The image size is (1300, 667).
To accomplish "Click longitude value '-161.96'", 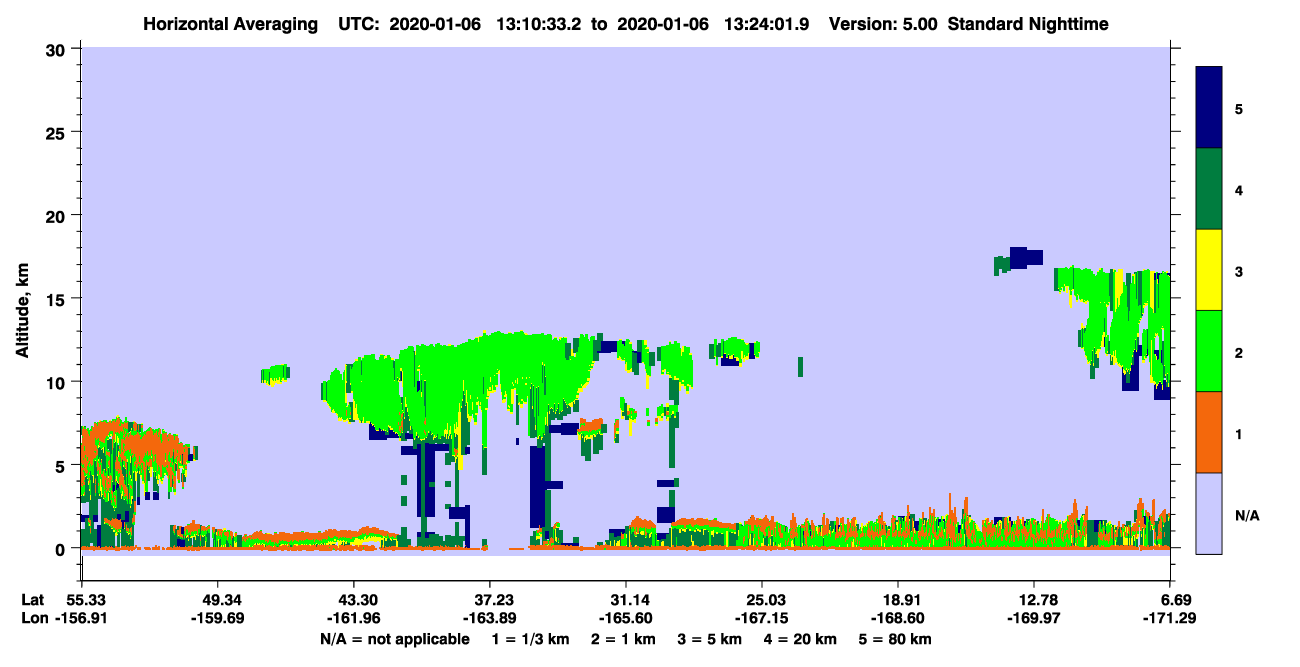I will tap(353, 618).
